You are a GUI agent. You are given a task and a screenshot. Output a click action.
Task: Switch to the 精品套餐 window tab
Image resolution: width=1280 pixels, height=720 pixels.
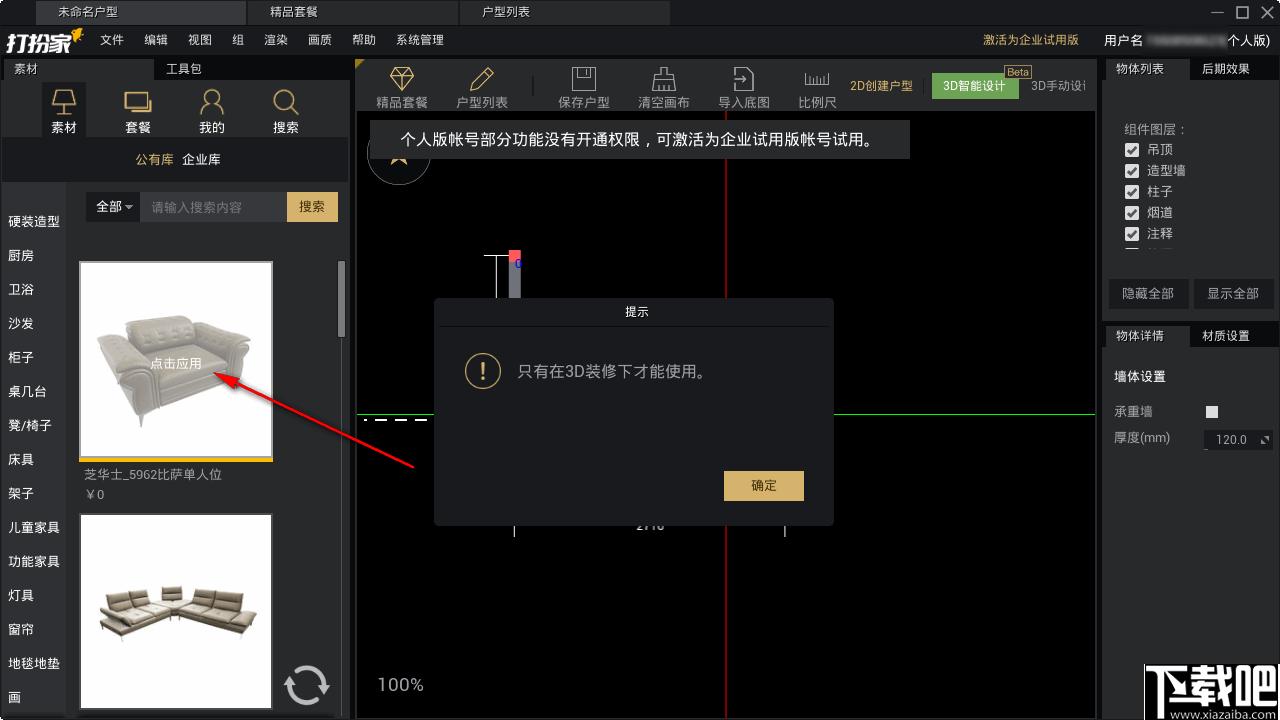click(x=353, y=12)
